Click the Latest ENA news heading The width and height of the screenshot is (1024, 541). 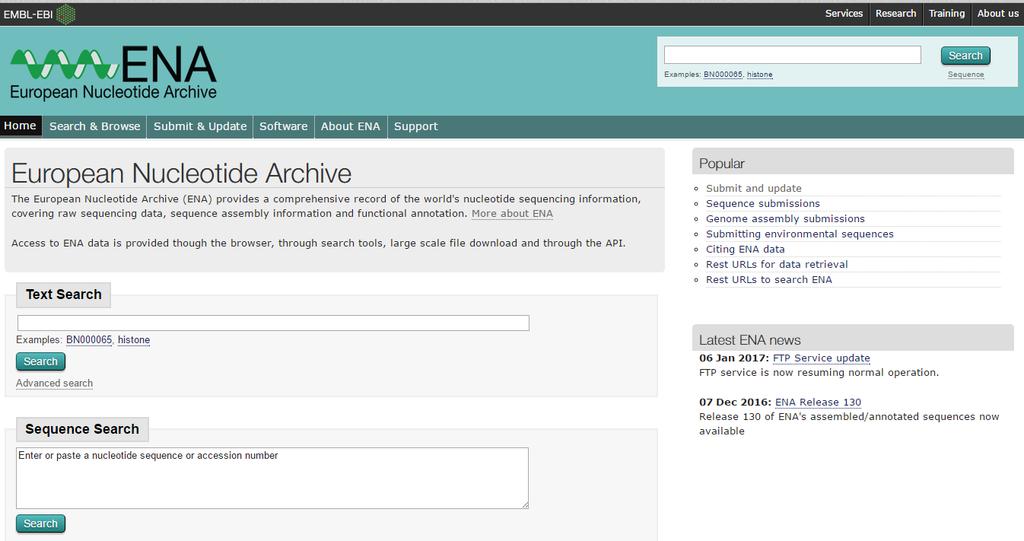750,340
